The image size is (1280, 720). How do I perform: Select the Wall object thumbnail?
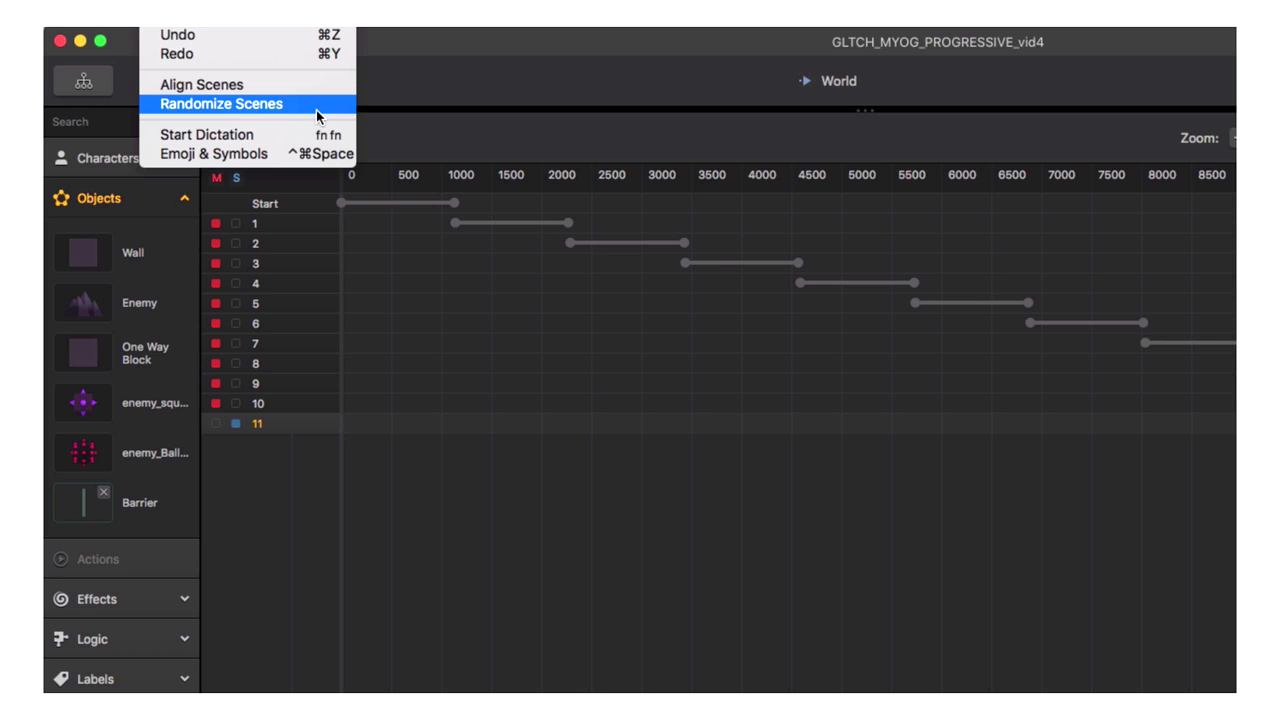[83, 253]
